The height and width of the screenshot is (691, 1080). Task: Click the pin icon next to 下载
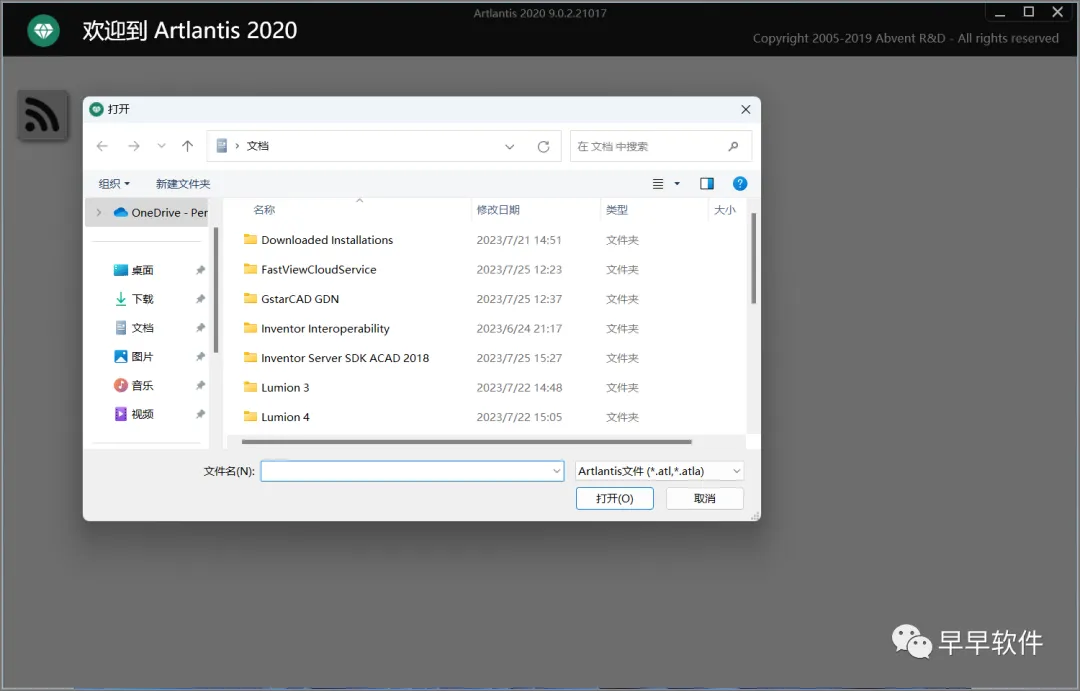tap(200, 299)
